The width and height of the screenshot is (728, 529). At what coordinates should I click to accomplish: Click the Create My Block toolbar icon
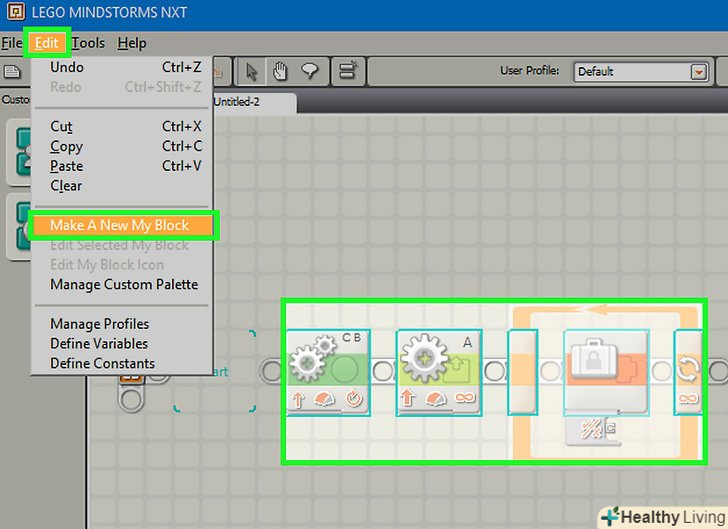[348, 71]
